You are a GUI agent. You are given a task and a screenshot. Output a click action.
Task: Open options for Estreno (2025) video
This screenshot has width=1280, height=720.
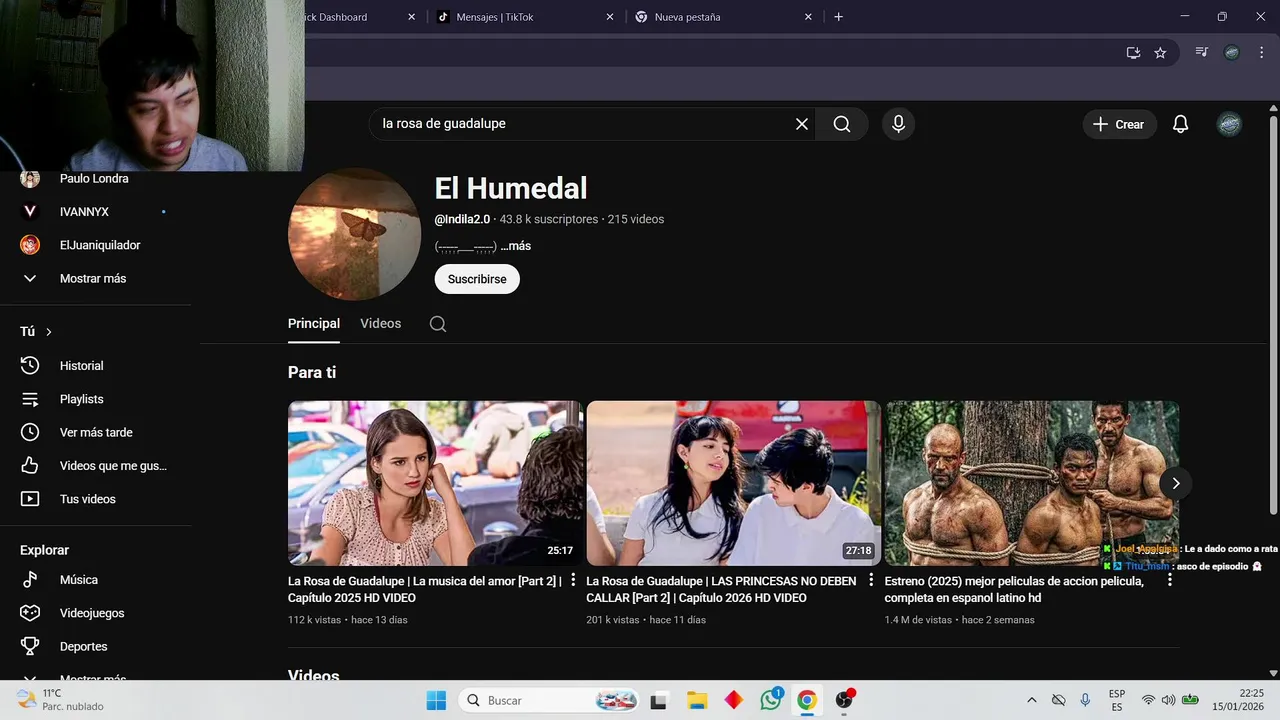tap(1170, 580)
